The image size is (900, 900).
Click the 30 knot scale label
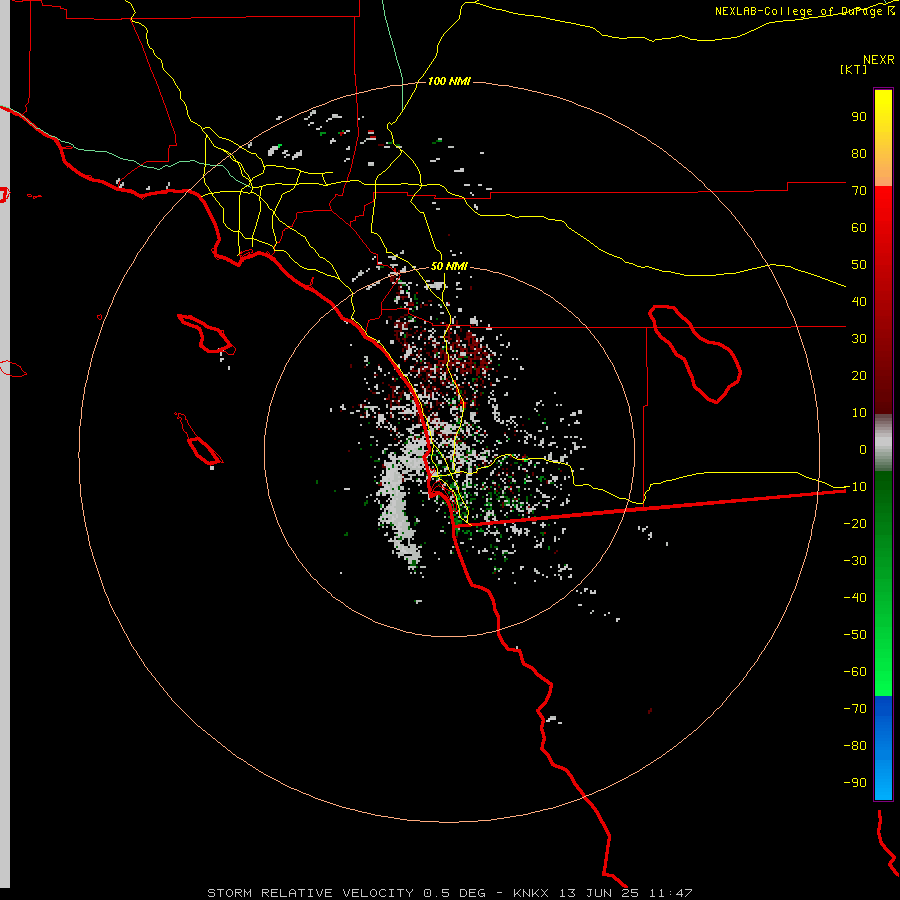pos(859,339)
